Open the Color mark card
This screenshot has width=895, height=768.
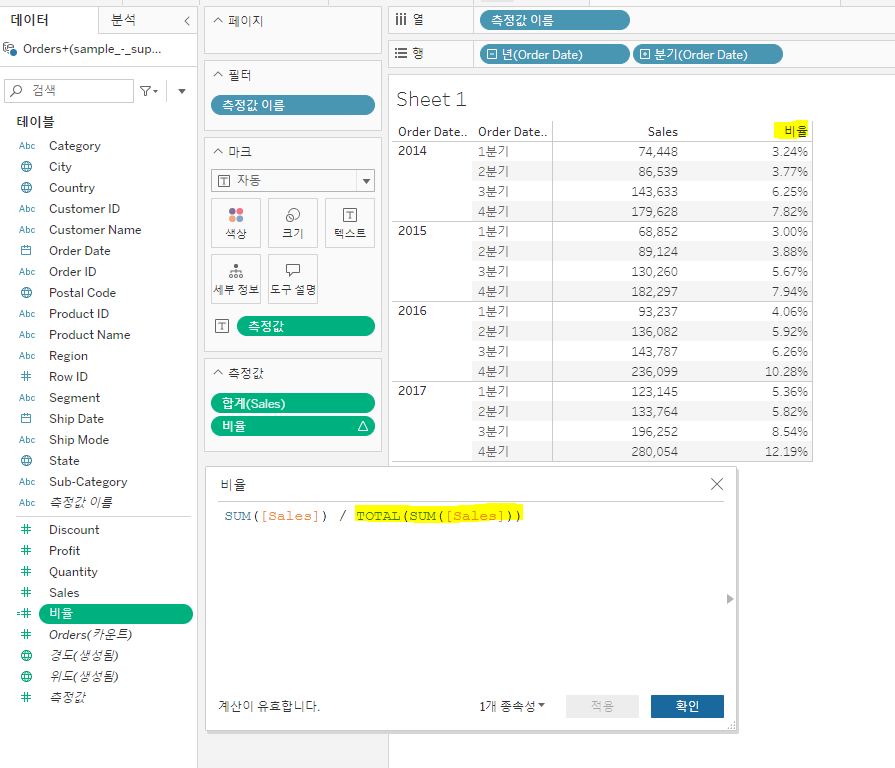point(236,223)
